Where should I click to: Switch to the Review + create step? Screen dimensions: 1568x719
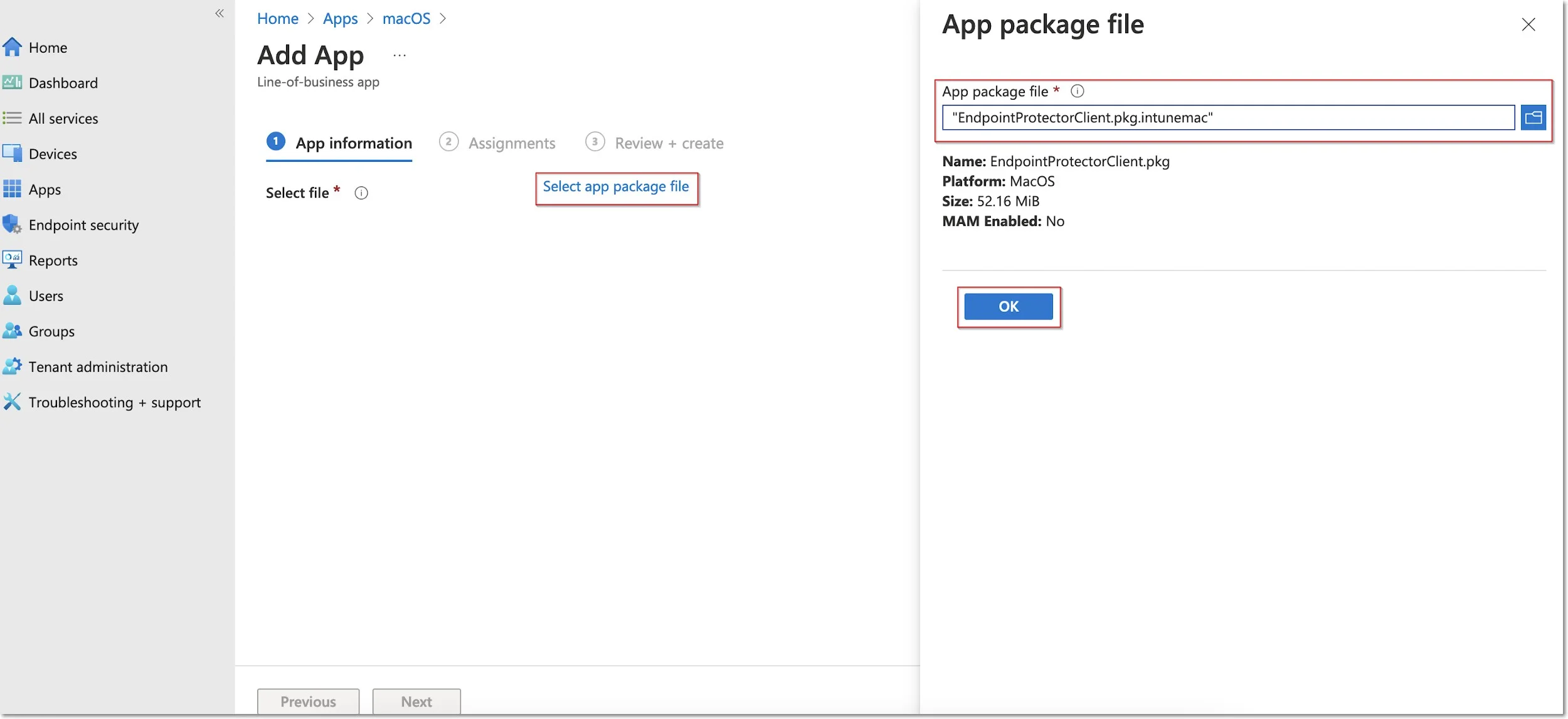coord(654,143)
